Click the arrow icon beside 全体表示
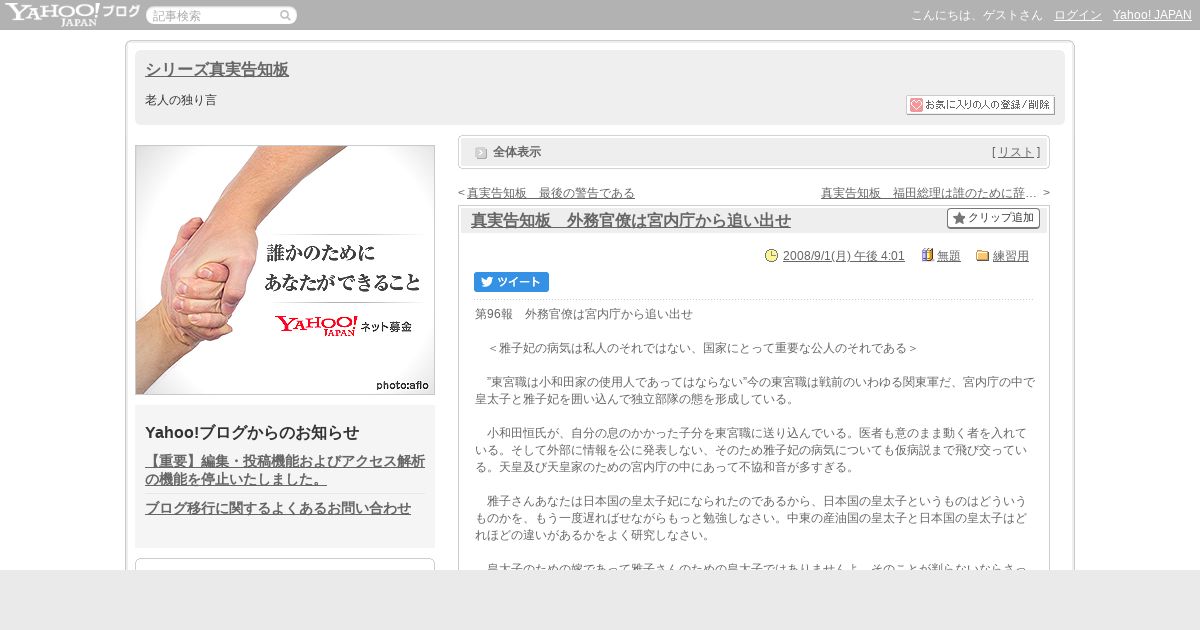This screenshot has height=630, width=1200. [x=481, y=152]
